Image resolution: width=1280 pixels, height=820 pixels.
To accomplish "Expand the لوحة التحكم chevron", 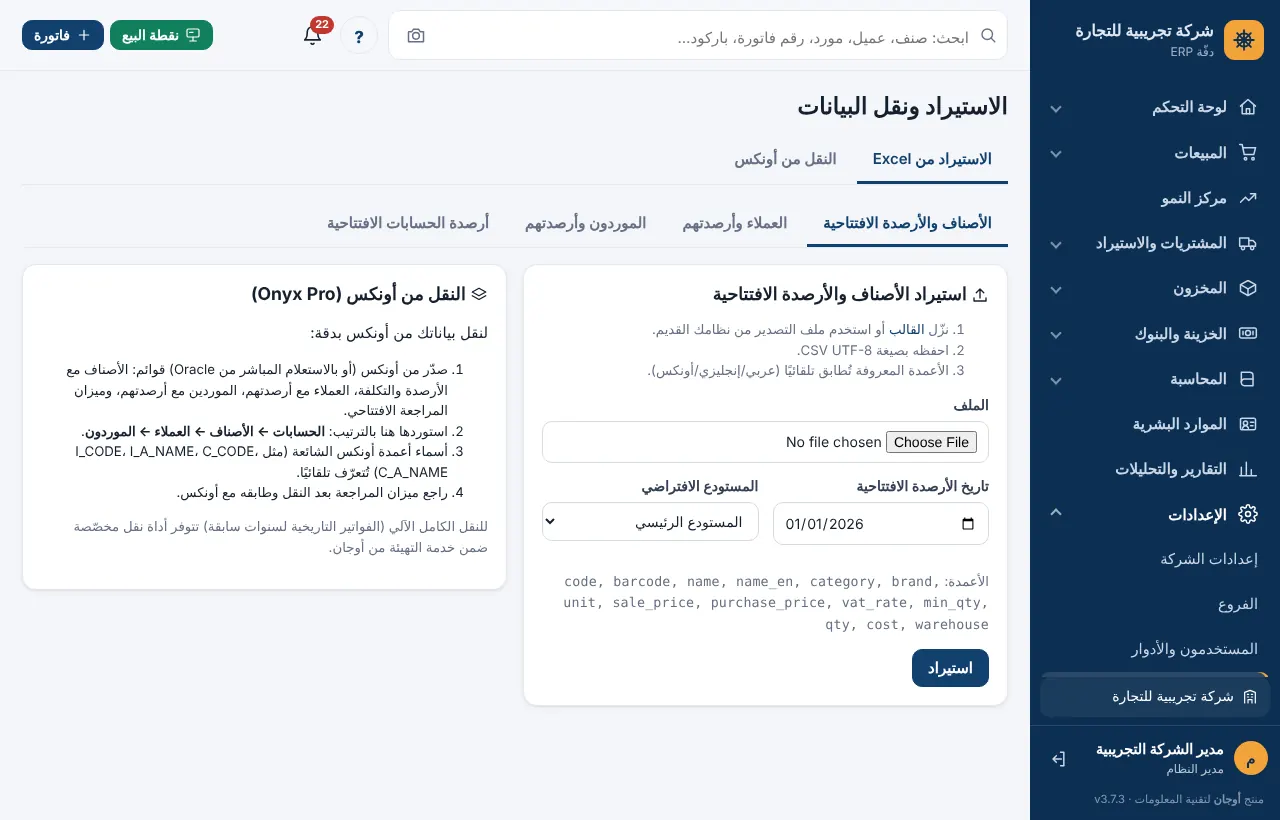I will [1056, 108].
